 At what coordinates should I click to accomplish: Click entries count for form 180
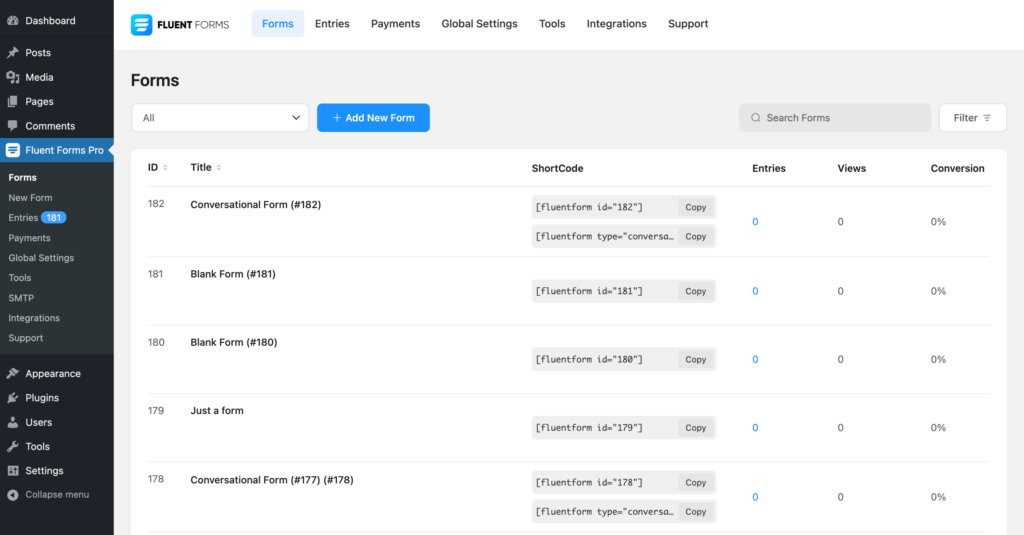pyautogui.click(x=755, y=359)
